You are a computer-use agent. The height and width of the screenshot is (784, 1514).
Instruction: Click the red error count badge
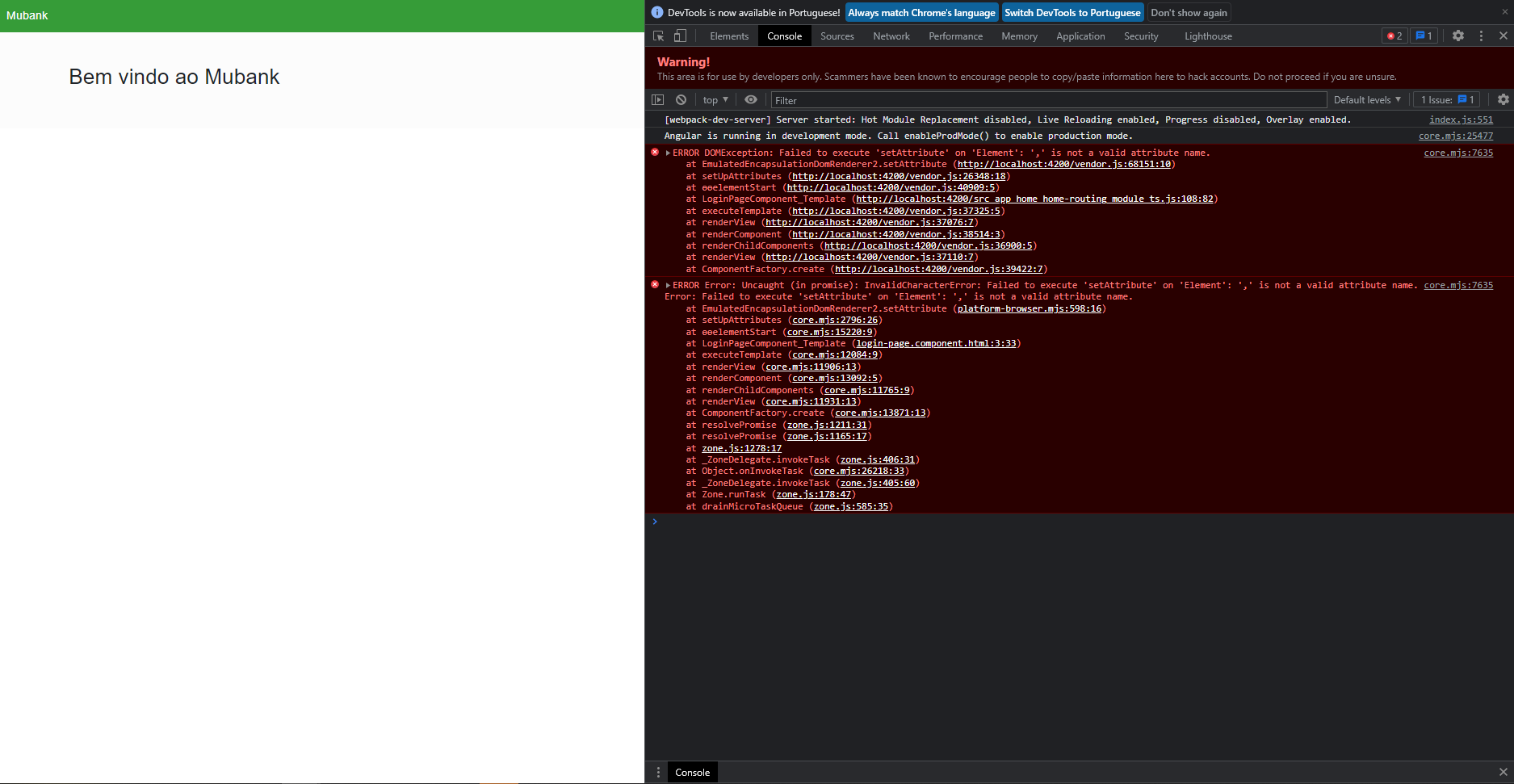pyautogui.click(x=1394, y=36)
